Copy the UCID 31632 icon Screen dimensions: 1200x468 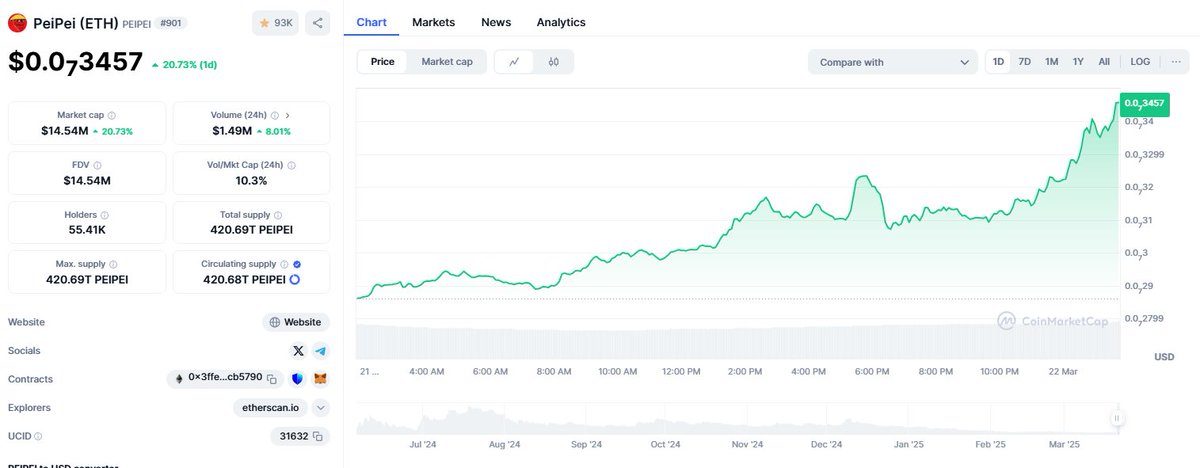tap(317, 436)
